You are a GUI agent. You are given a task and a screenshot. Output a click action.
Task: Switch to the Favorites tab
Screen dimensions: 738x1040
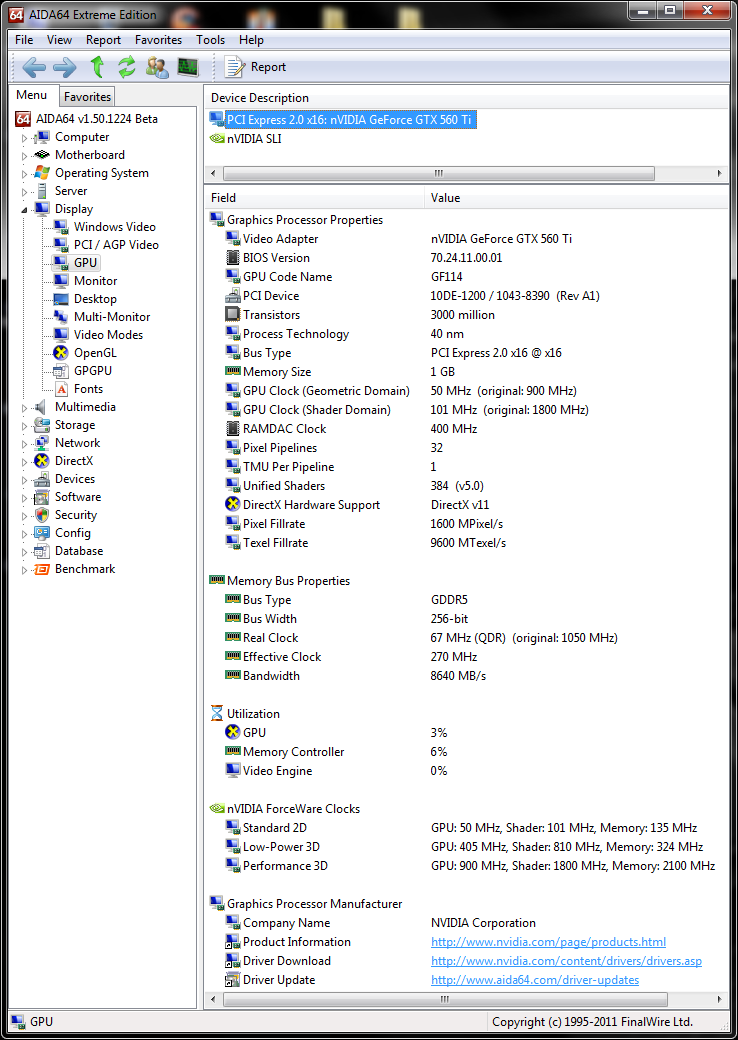point(87,97)
